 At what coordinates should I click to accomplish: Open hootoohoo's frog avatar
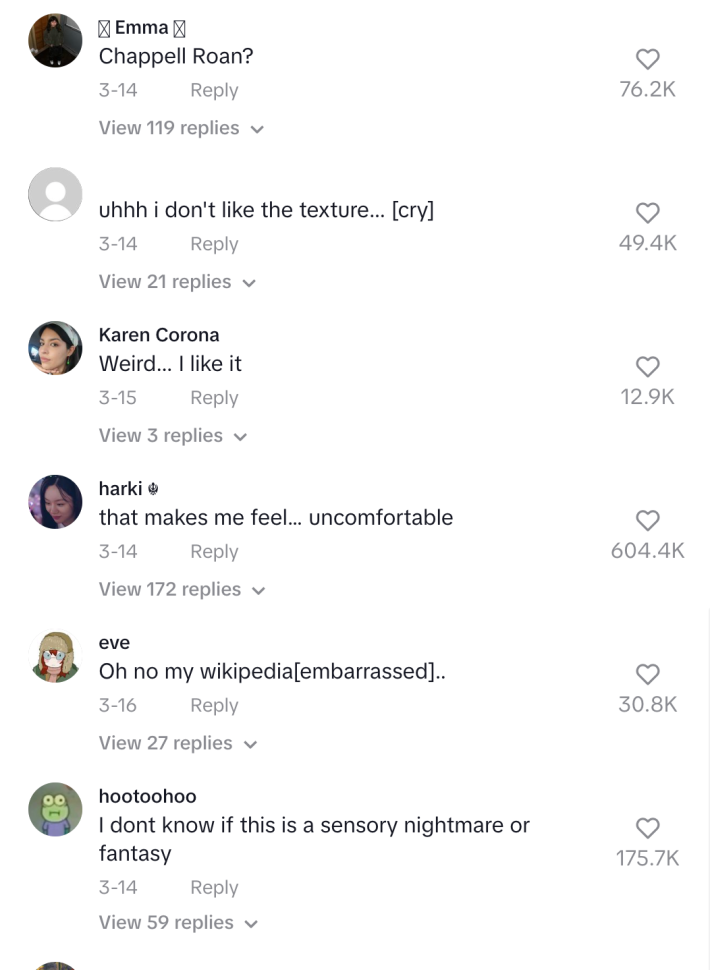55,810
